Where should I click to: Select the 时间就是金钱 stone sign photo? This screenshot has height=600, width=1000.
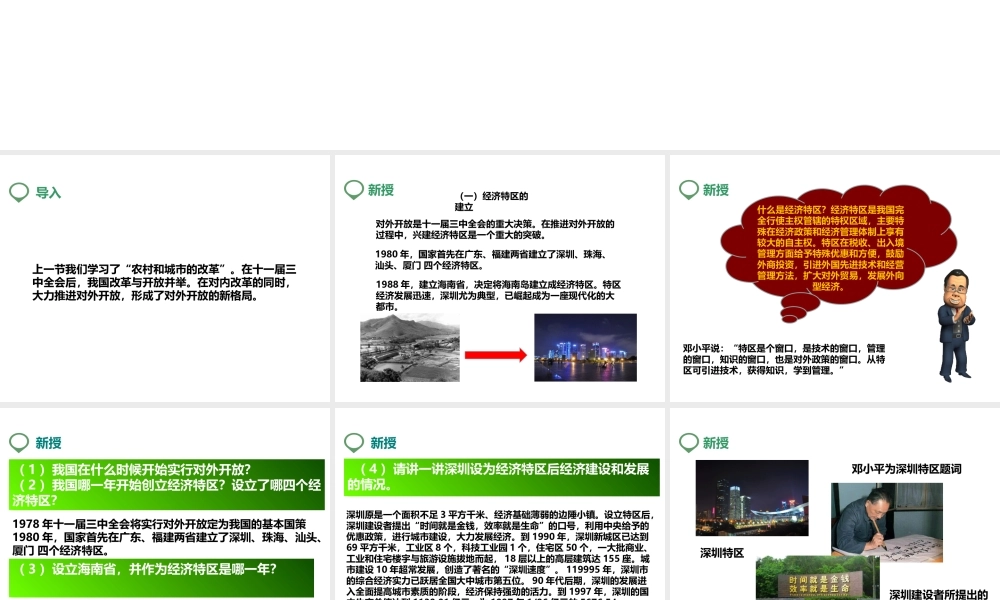tap(818, 579)
